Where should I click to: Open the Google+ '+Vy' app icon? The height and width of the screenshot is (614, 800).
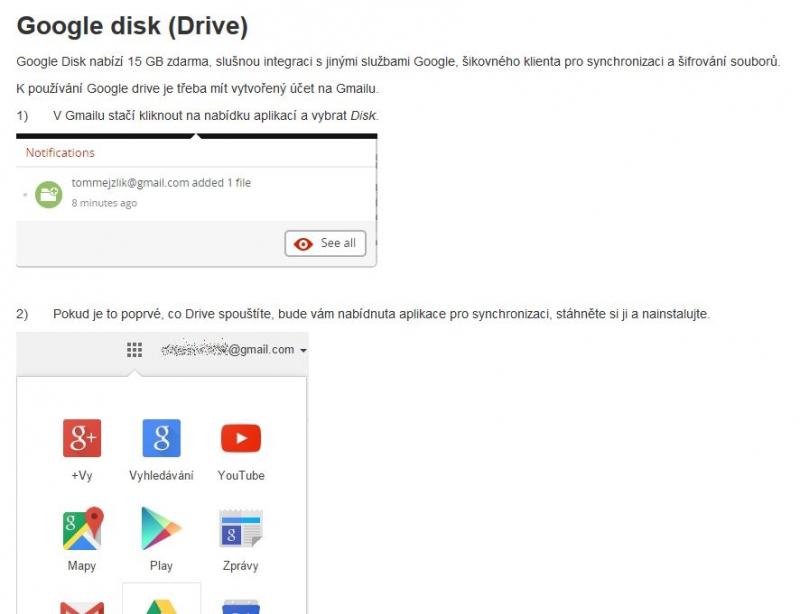pos(82,438)
